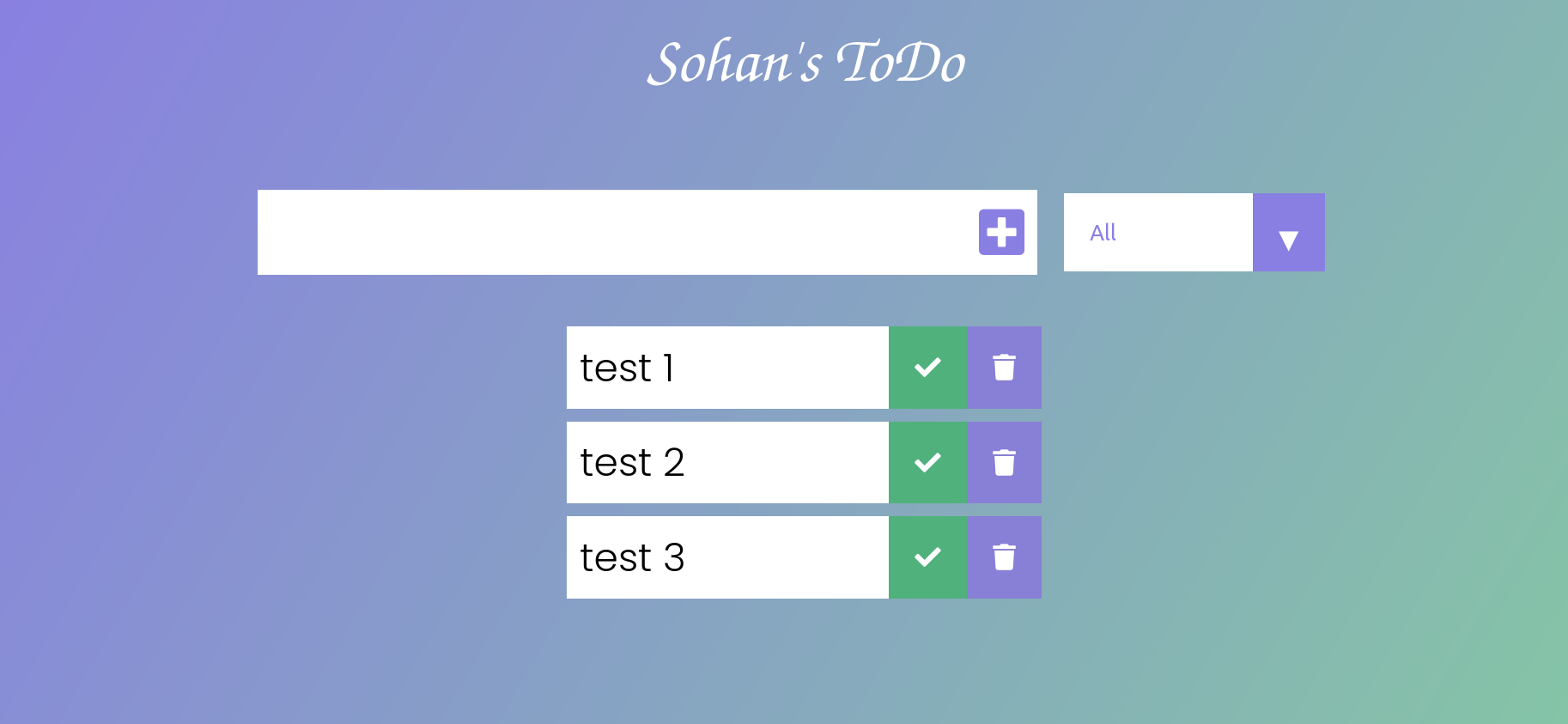Toggle the green check button beside test 3
The height and width of the screenshot is (724, 1568).
(927, 557)
